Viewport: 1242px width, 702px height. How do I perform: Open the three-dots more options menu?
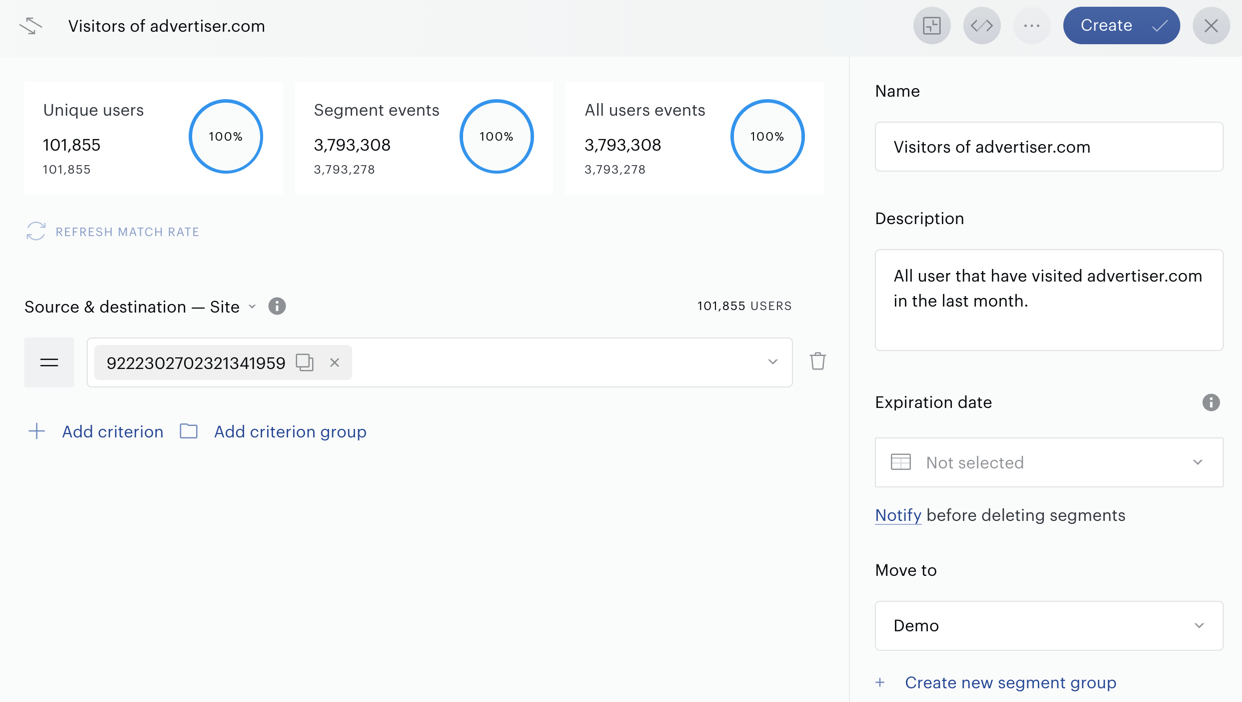[1032, 26]
